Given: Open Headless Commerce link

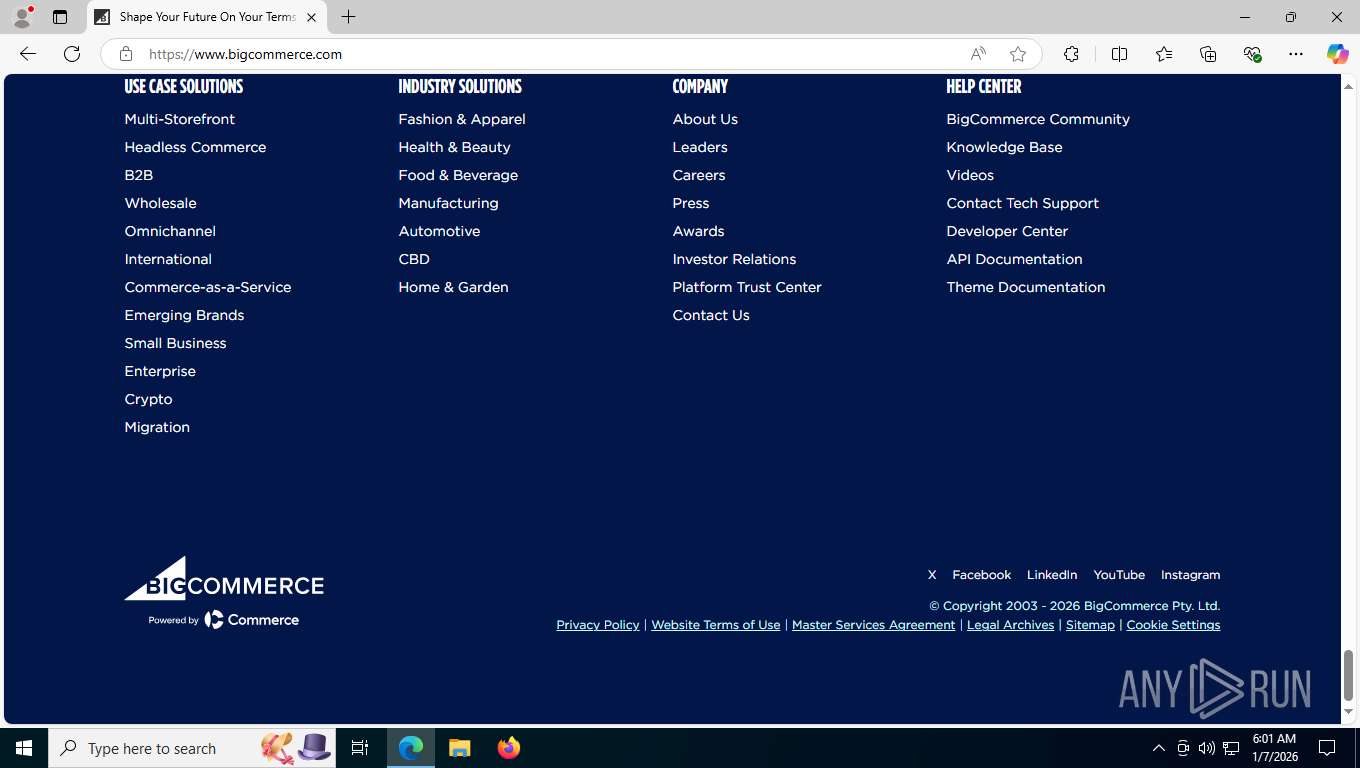Looking at the screenshot, I should point(195,147).
